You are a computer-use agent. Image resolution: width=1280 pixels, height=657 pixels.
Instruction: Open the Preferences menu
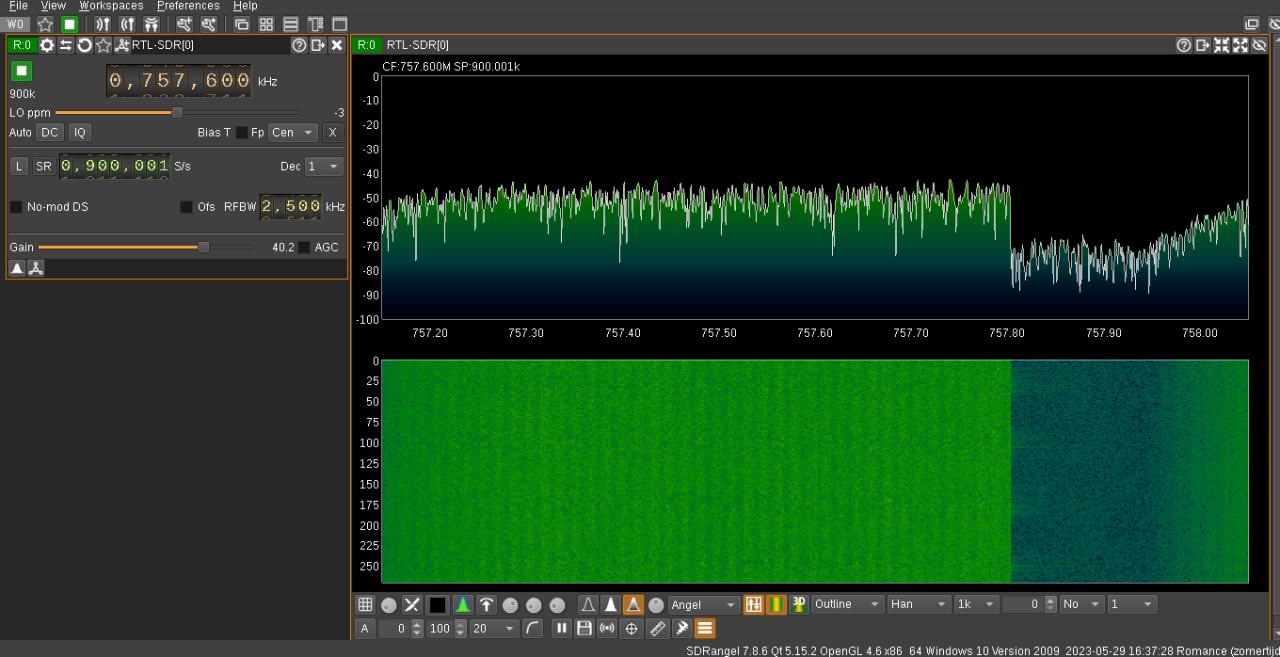pyautogui.click(x=187, y=6)
